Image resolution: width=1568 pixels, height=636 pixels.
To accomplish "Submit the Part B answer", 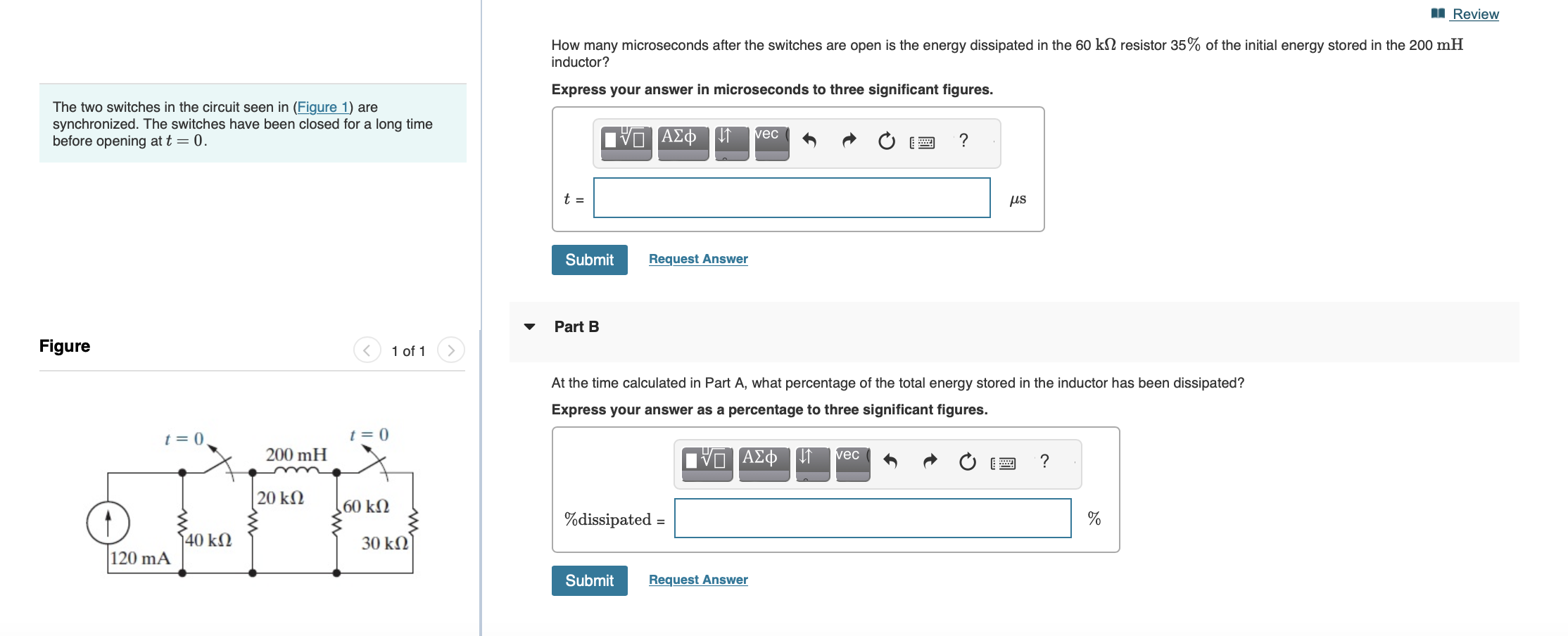I will (x=589, y=580).
